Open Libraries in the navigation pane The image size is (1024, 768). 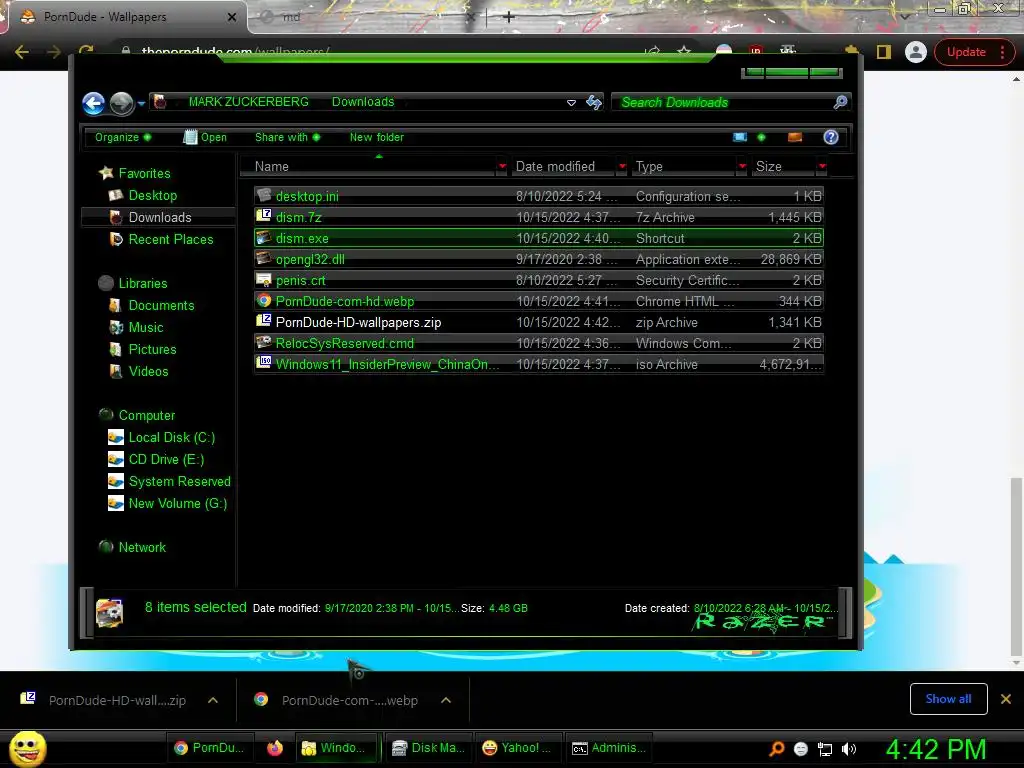point(133,283)
